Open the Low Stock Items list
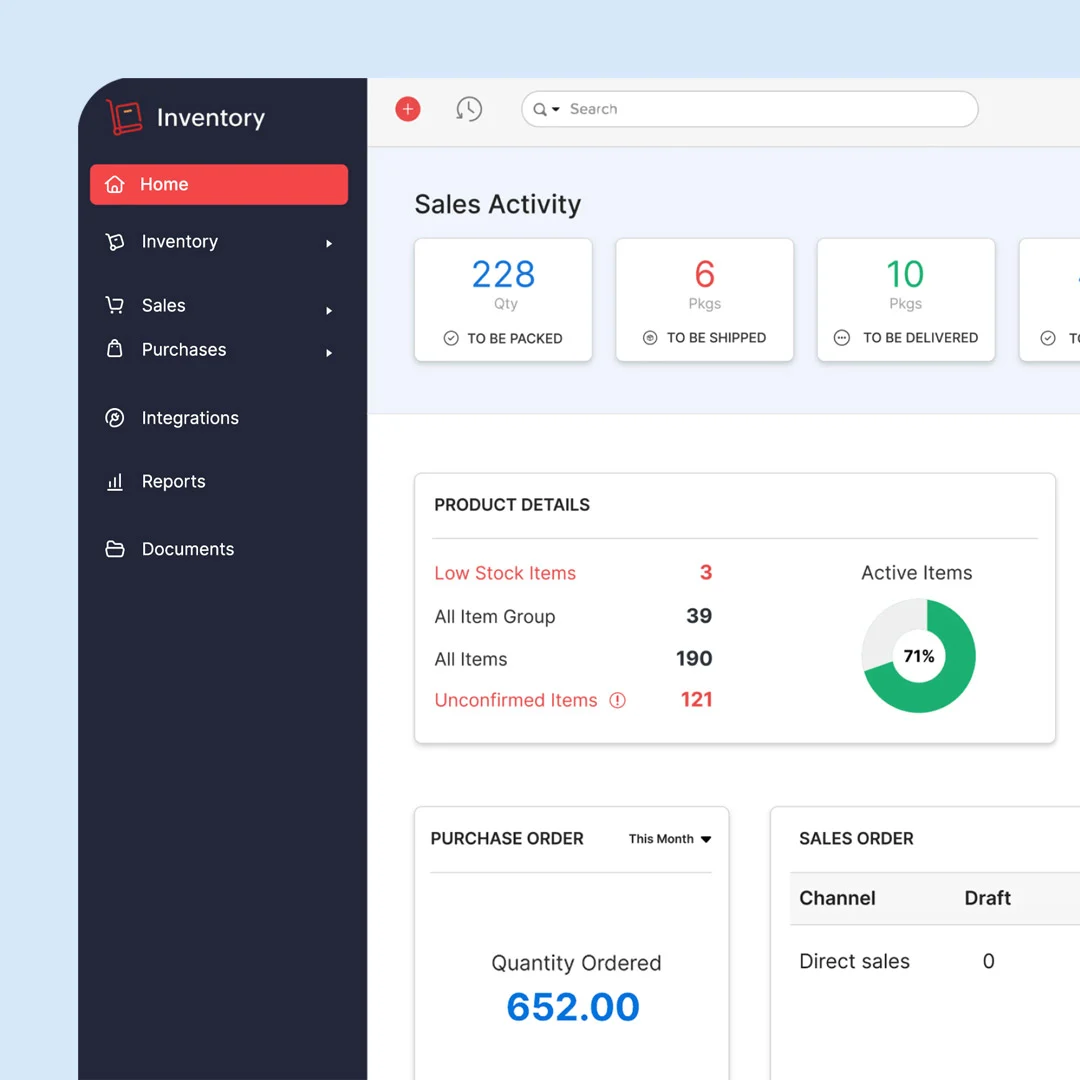 [x=505, y=573]
